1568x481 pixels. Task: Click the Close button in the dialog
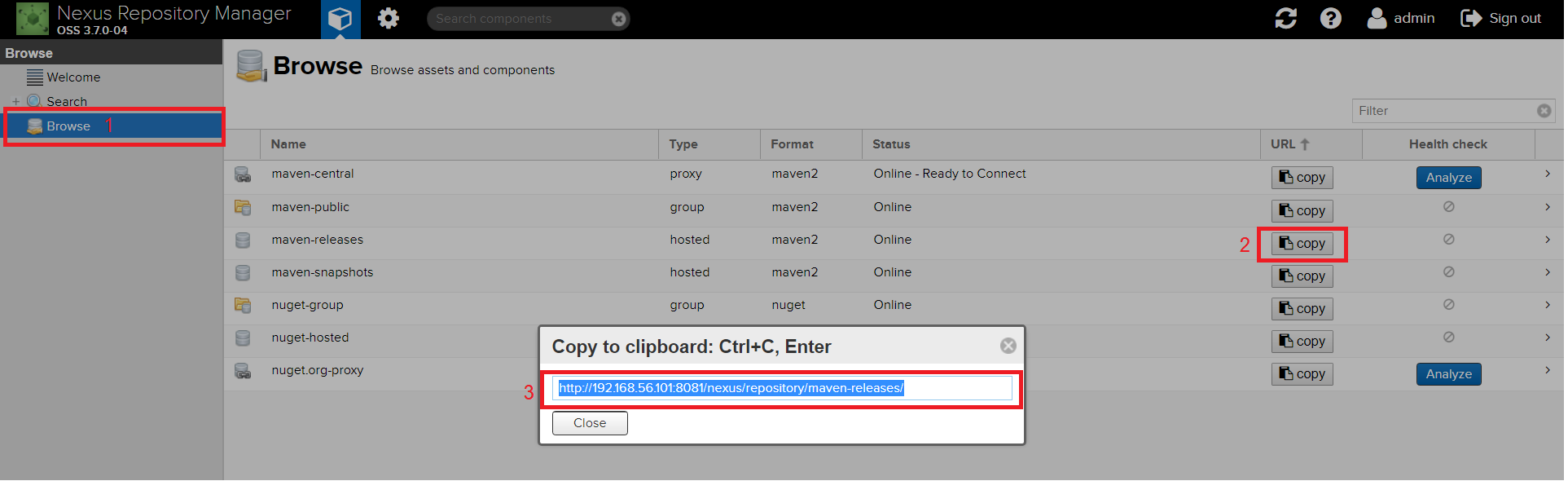point(590,423)
